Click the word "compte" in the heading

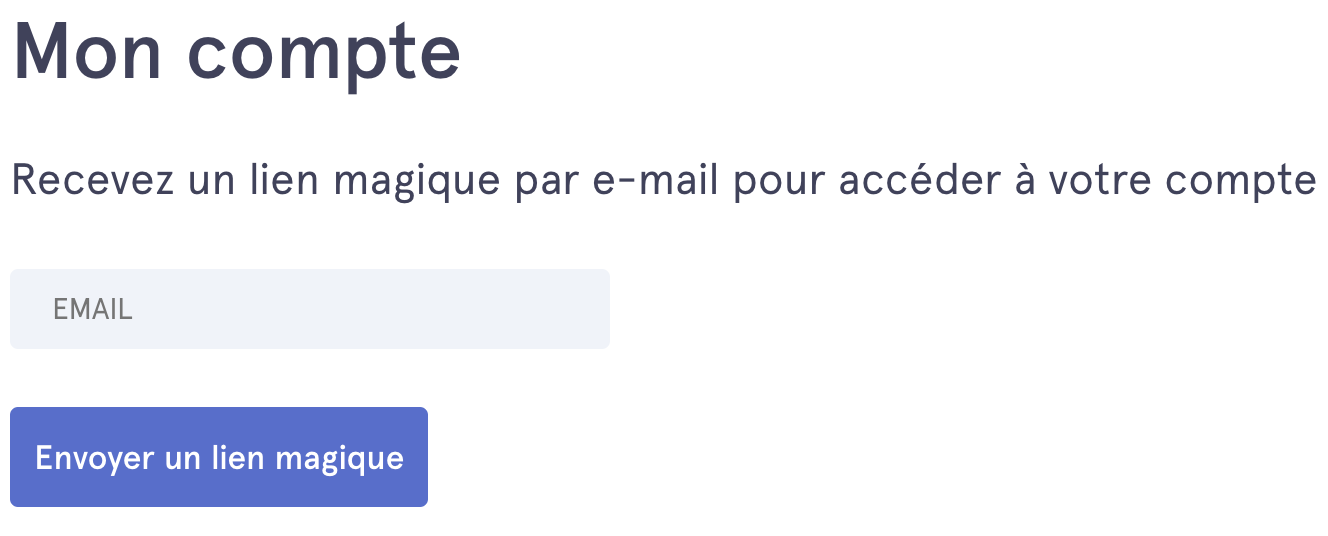pos(324,54)
